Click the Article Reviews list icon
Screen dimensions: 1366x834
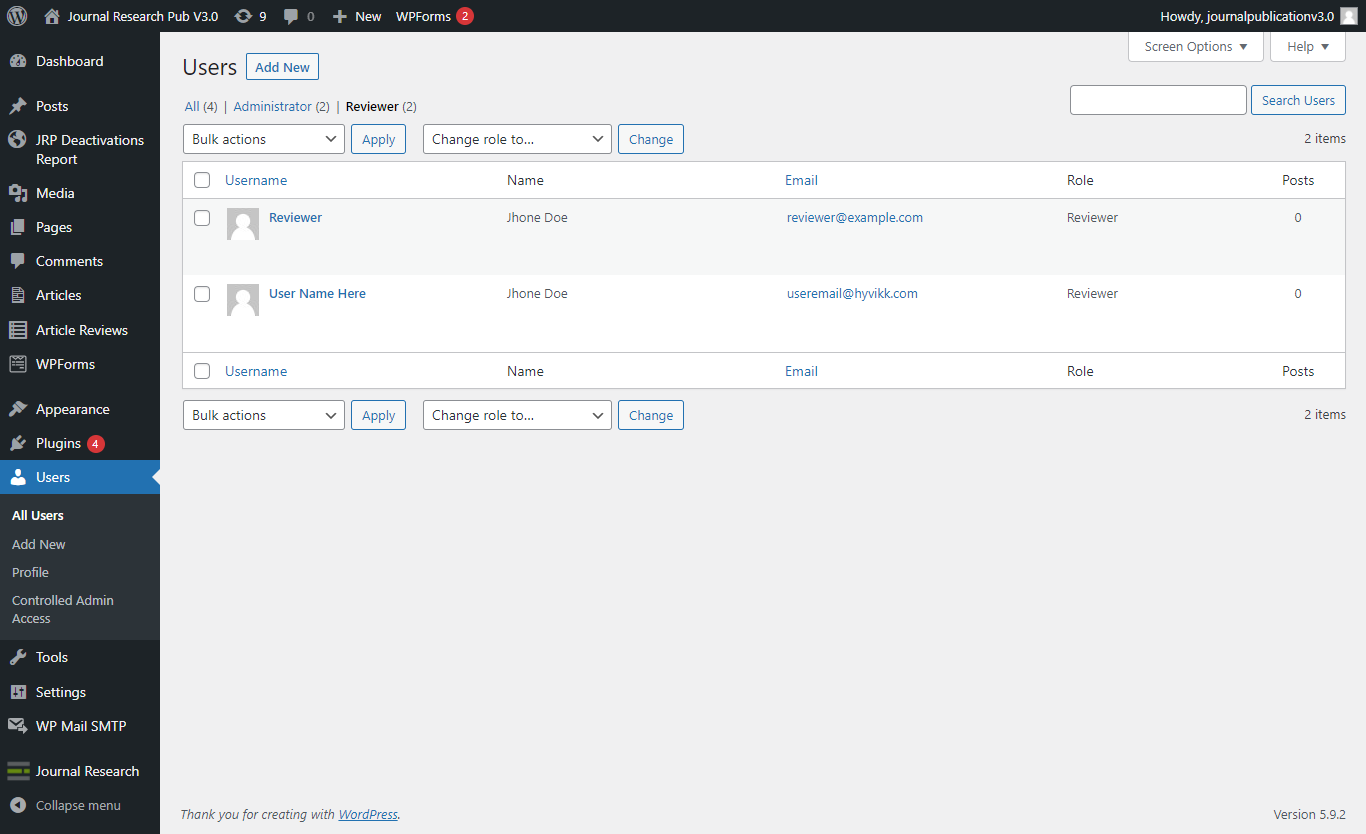click(18, 330)
